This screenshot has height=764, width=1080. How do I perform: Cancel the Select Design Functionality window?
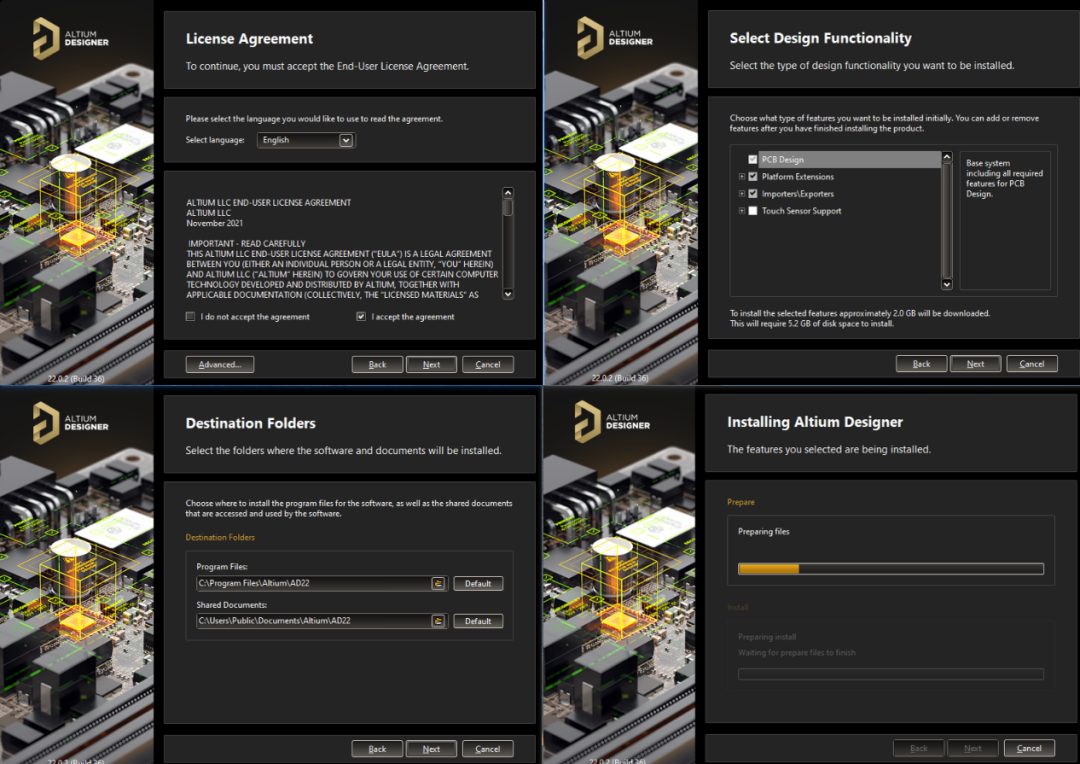tap(1032, 364)
